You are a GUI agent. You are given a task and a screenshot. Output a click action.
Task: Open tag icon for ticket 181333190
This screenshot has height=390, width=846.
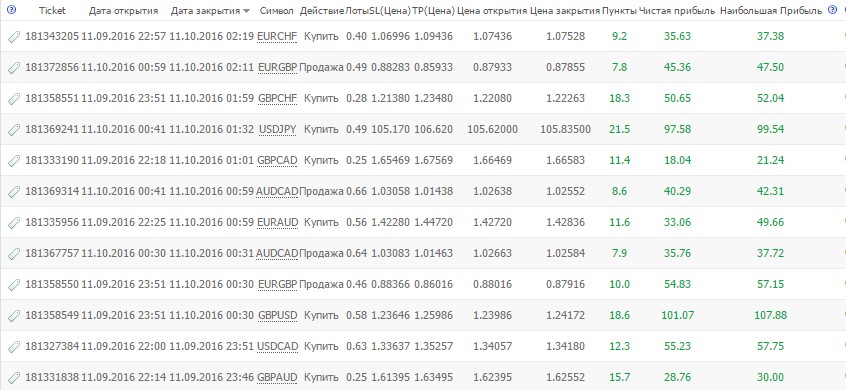(x=15, y=161)
